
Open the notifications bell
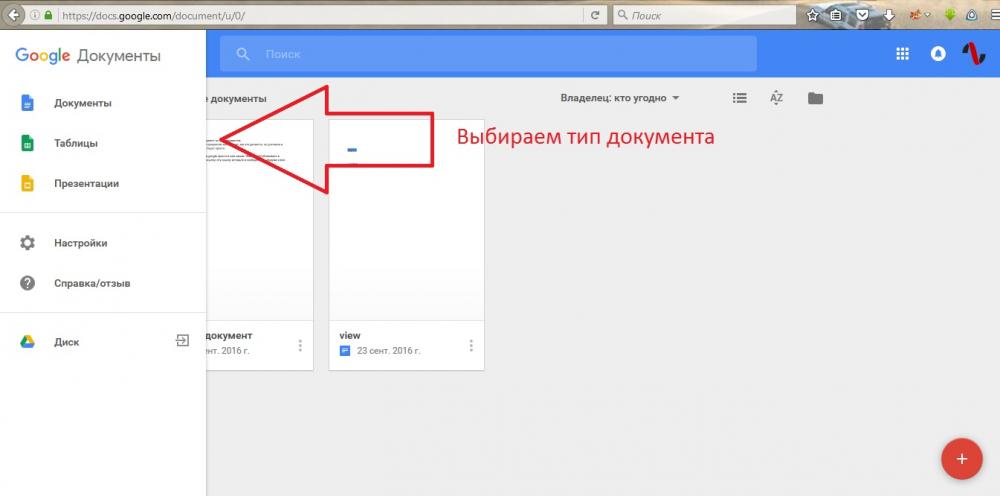pyautogui.click(x=938, y=54)
